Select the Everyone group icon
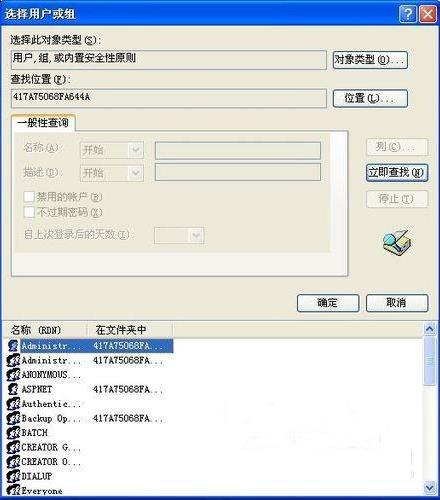The image size is (440, 500). (13, 490)
